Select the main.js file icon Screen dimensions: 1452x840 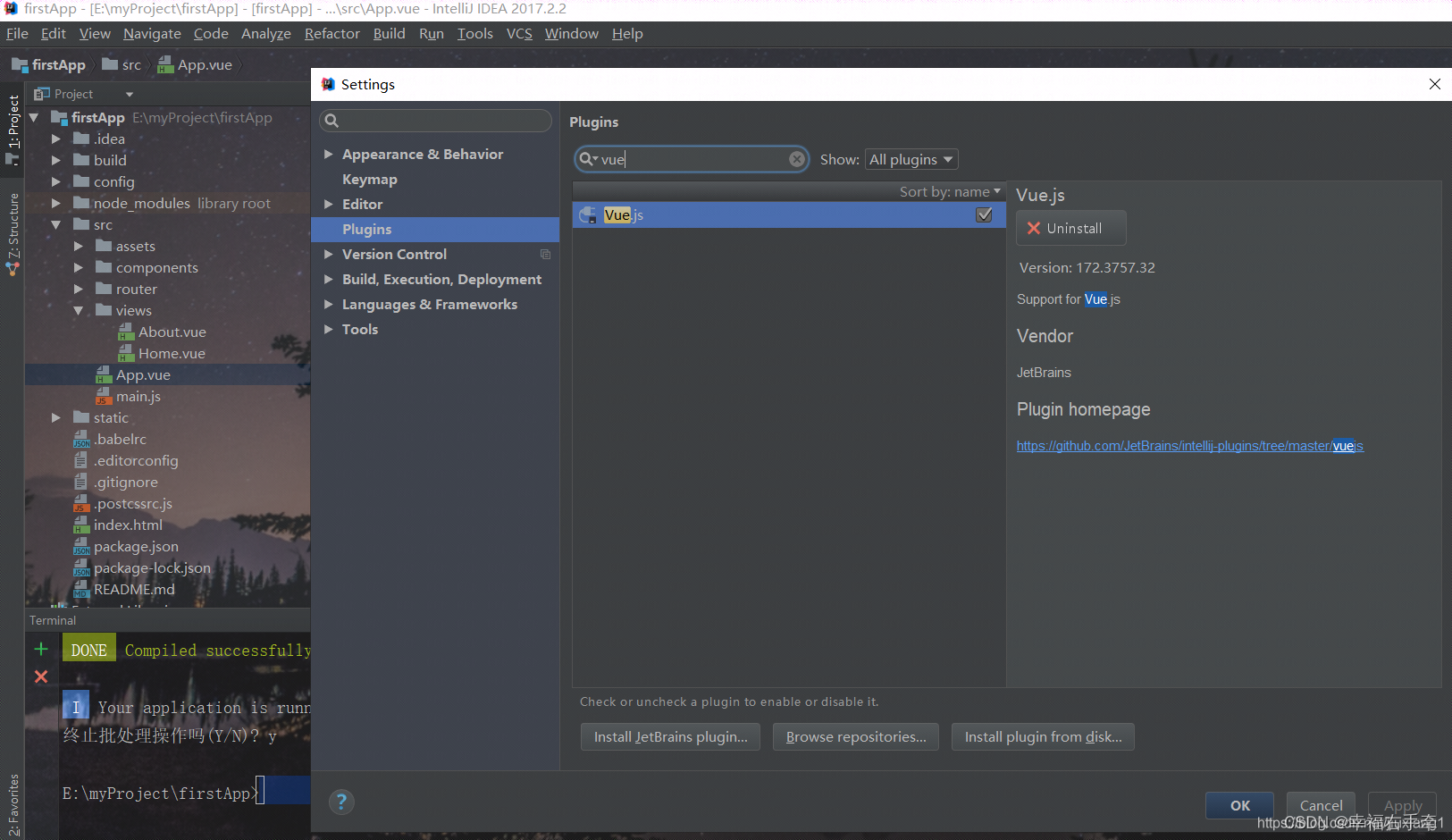point(104,396)
